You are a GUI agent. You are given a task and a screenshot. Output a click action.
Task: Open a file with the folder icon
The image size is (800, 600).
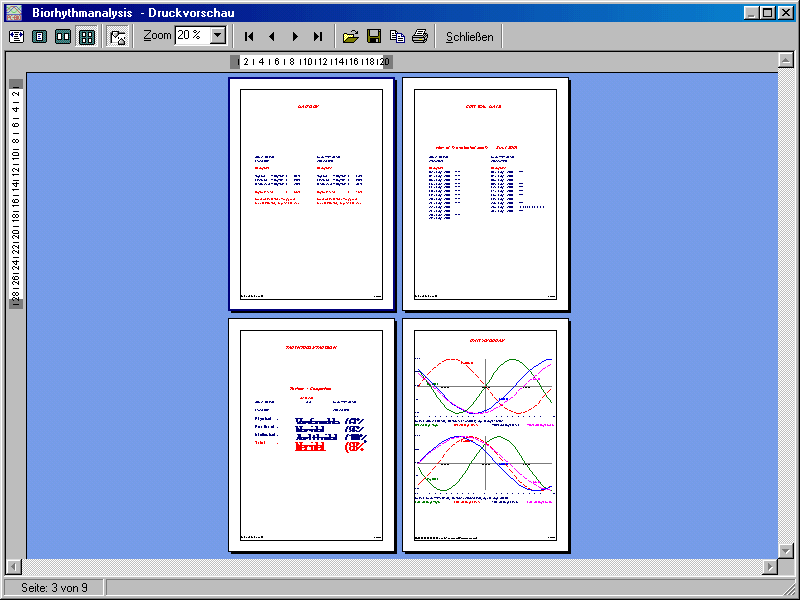[350, 36]
